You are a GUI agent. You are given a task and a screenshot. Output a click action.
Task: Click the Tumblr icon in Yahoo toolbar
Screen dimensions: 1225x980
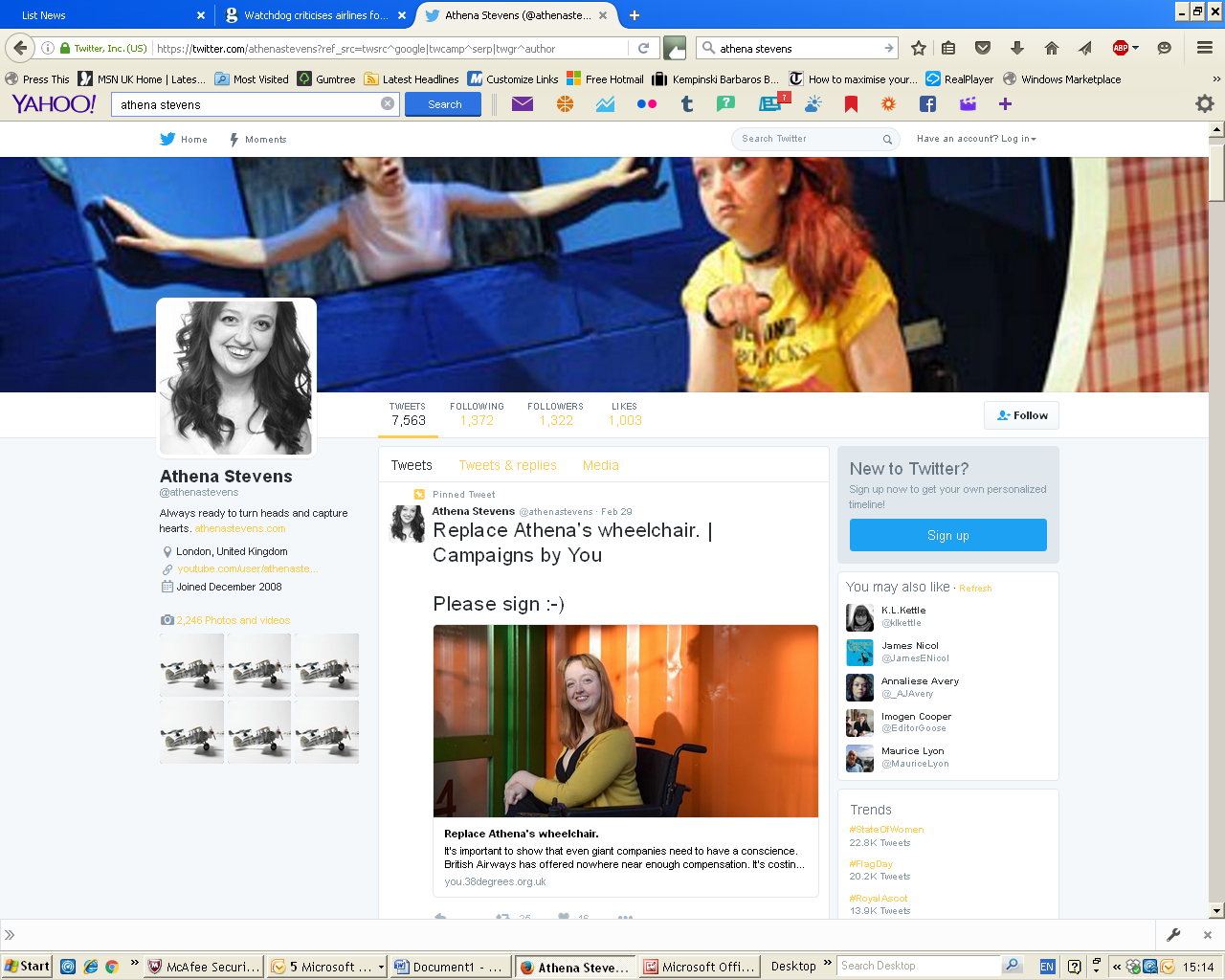coord(686,104)
